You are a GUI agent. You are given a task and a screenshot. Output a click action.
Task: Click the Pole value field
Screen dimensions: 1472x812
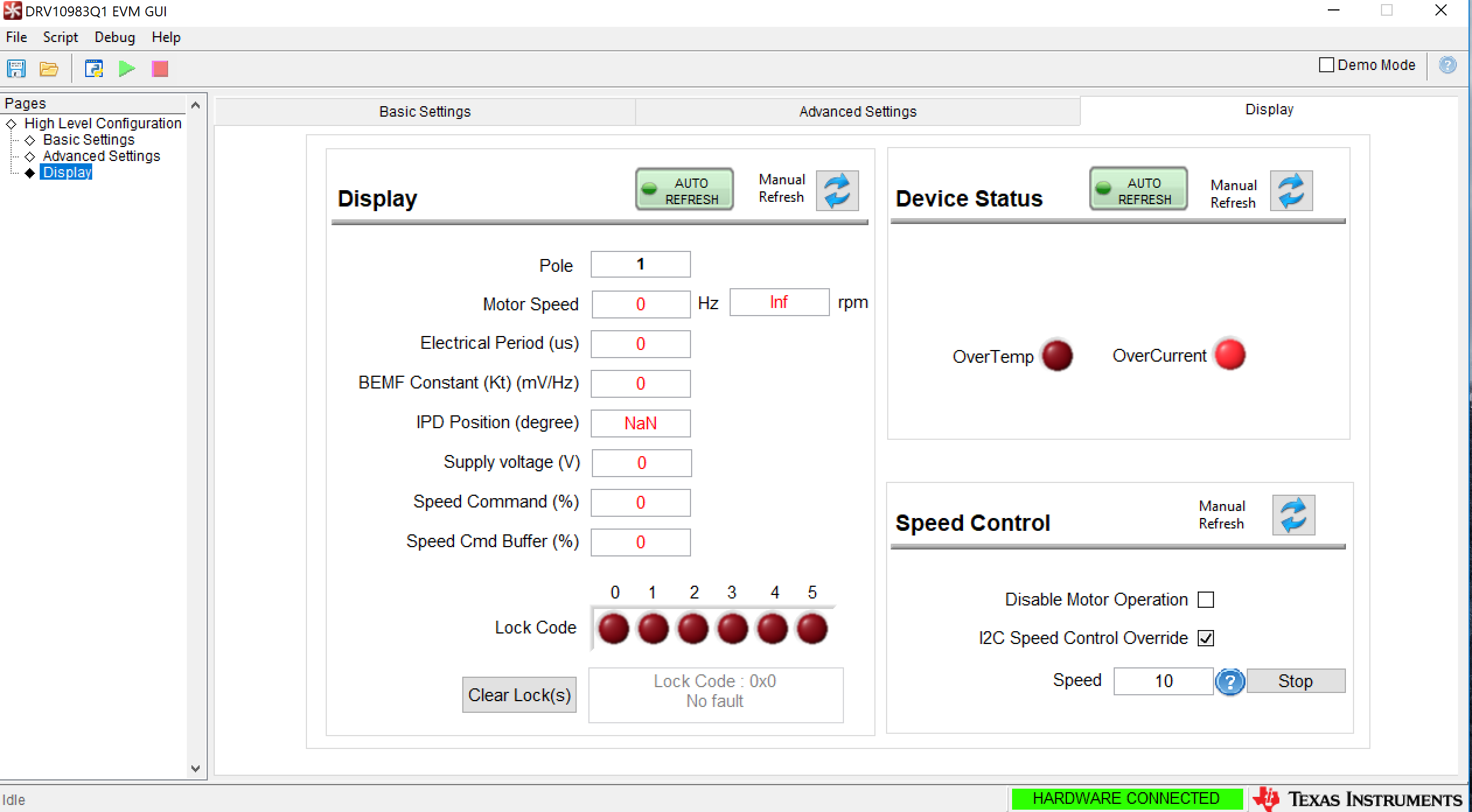(x=640, y=264)
